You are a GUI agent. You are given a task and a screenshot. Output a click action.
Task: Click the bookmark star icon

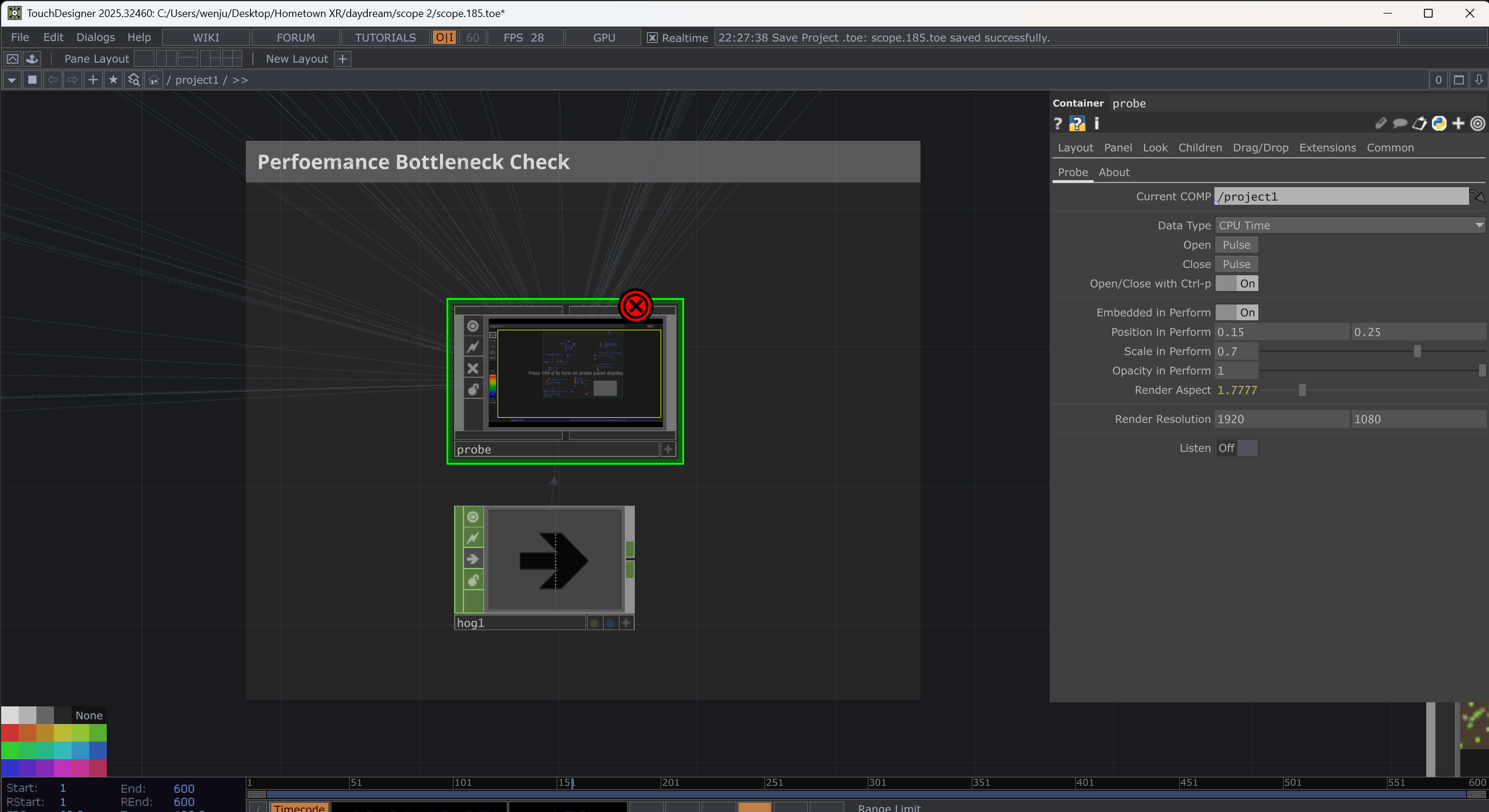pos(113,80)
